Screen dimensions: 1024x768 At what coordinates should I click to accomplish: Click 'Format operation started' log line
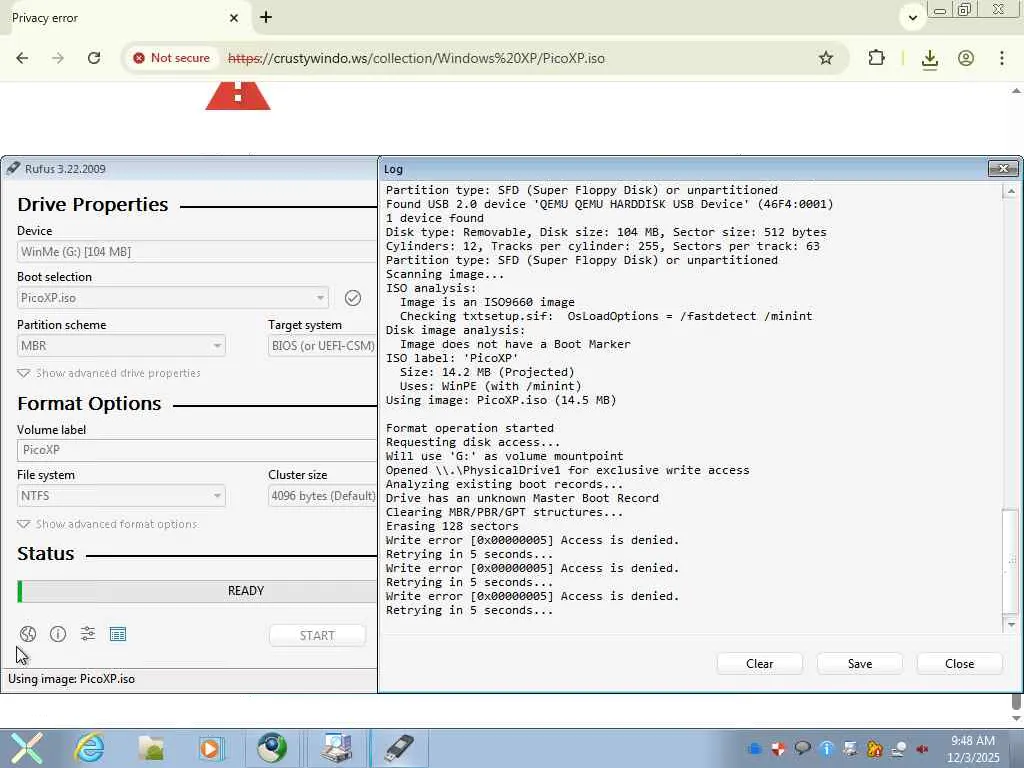click(x=470, y=428)
